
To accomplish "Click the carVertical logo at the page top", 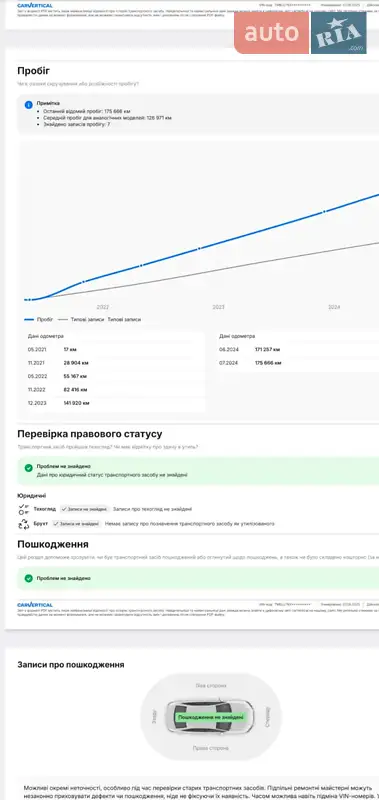I will click(35, 5).
